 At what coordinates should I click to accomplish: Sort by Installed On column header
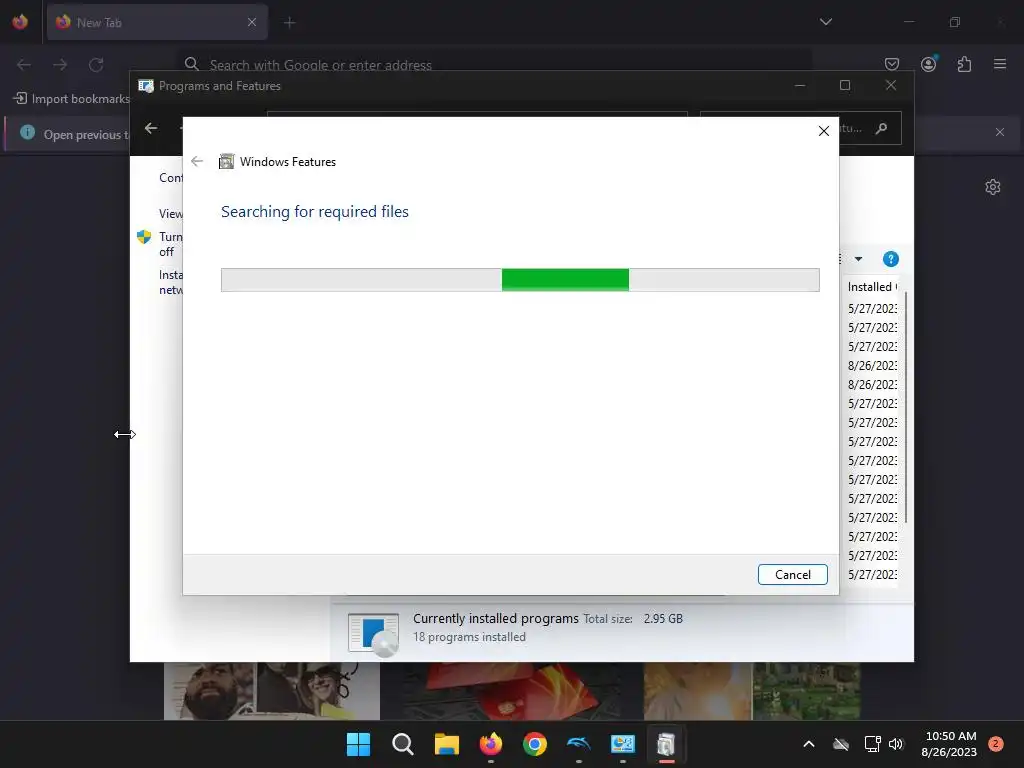pyautogui.click(x=872, y=287)
